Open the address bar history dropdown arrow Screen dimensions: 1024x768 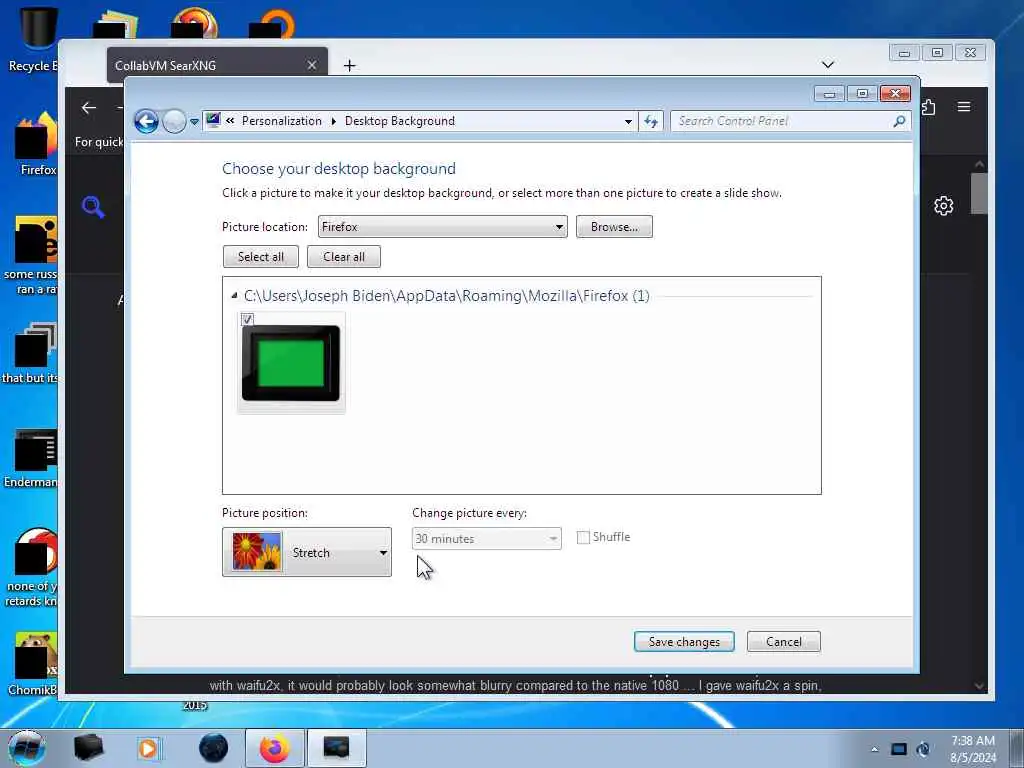pyautogui.click(x=628, y=121)
